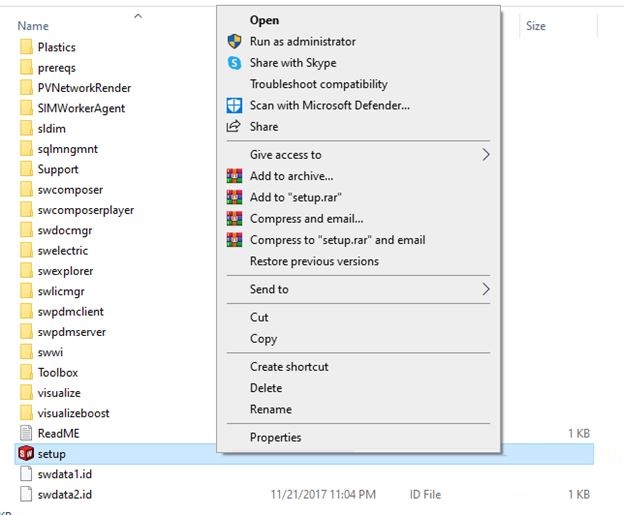Expand the Give access to submenu arrow
The height and width of the screenshot is (515, 624).
coord(486,154)
